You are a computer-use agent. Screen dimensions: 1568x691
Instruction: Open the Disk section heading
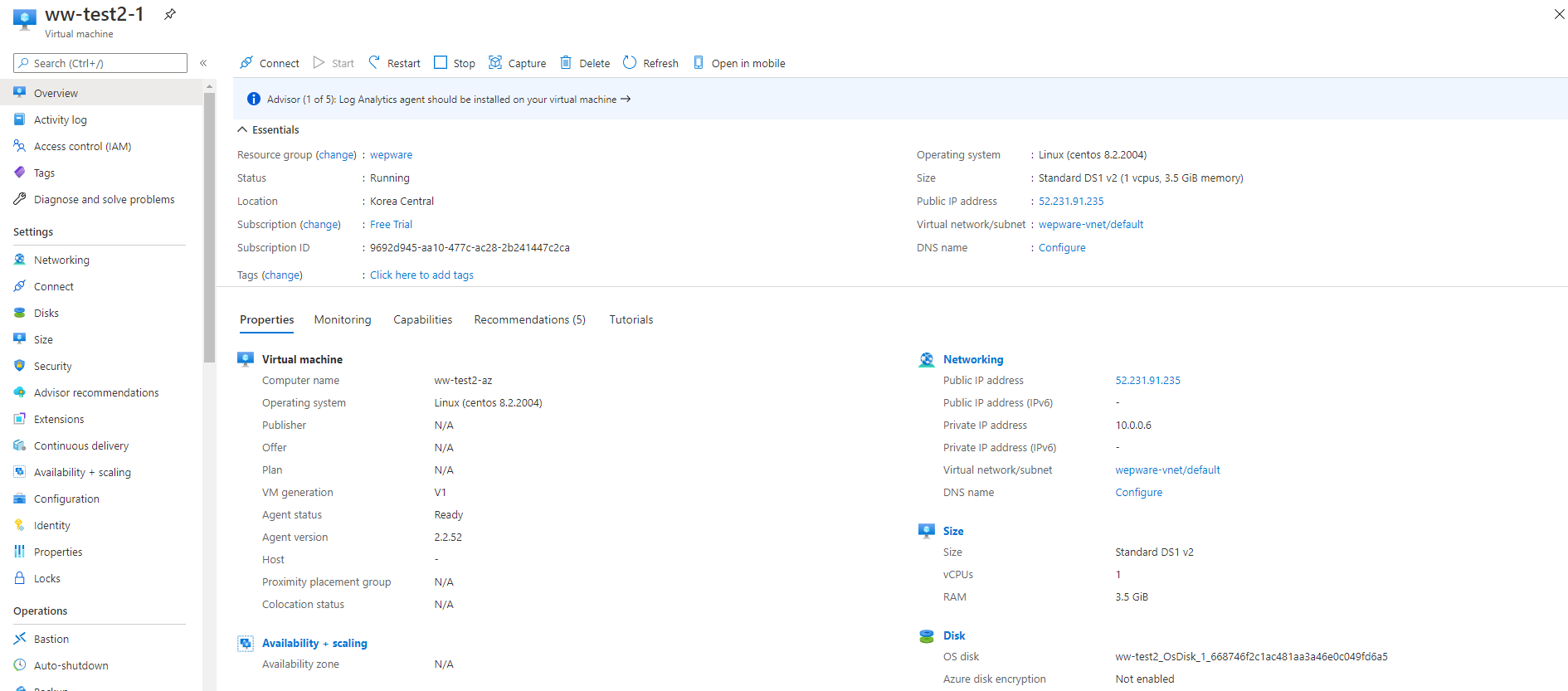(x=954, y=635)
